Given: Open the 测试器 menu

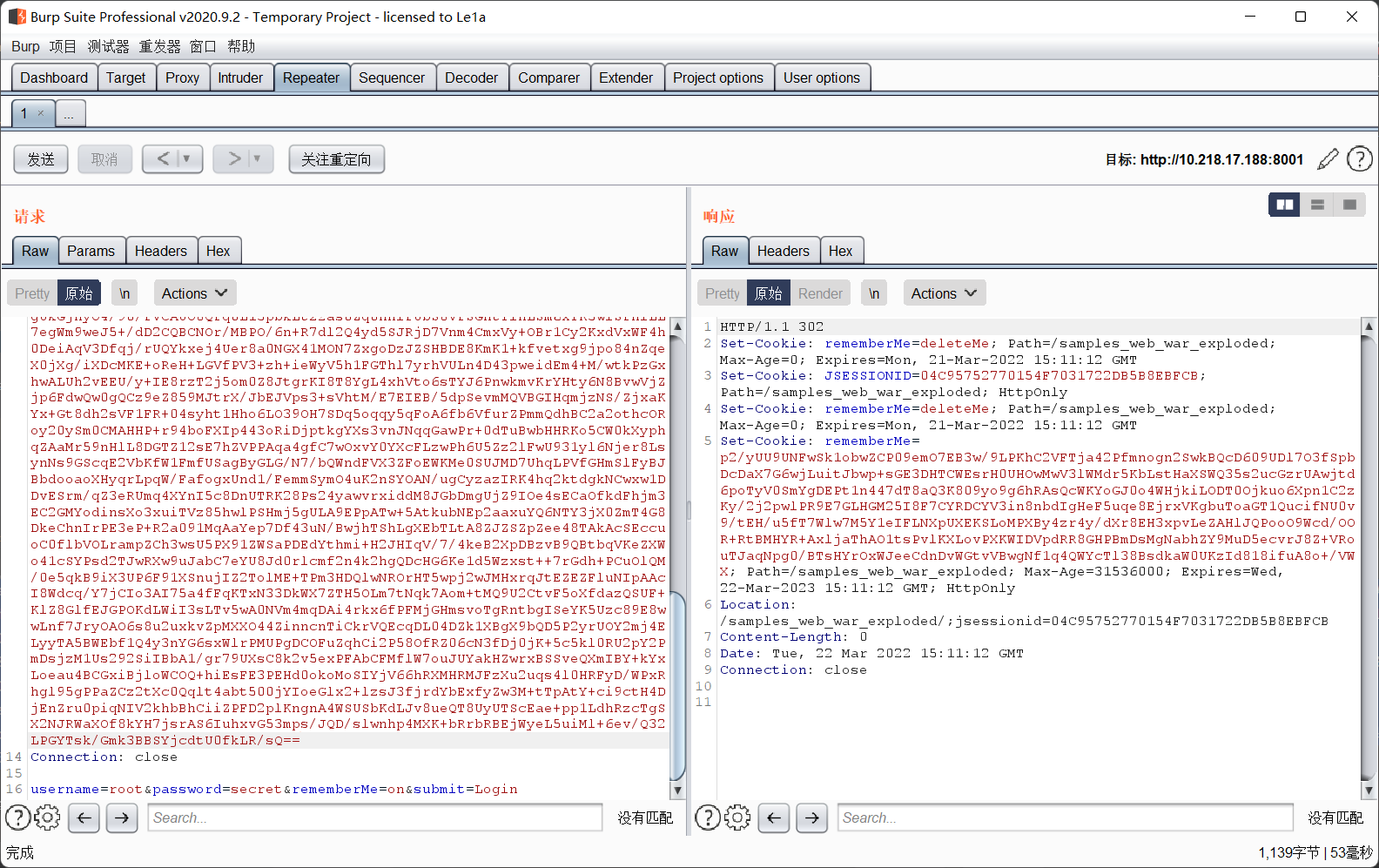Looking at the screenshot, I should point(108,46).
